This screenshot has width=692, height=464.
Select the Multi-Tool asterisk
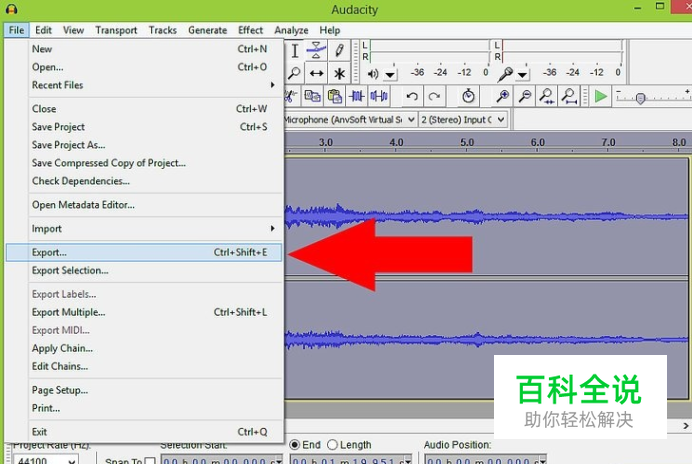[x=339, y=73]
